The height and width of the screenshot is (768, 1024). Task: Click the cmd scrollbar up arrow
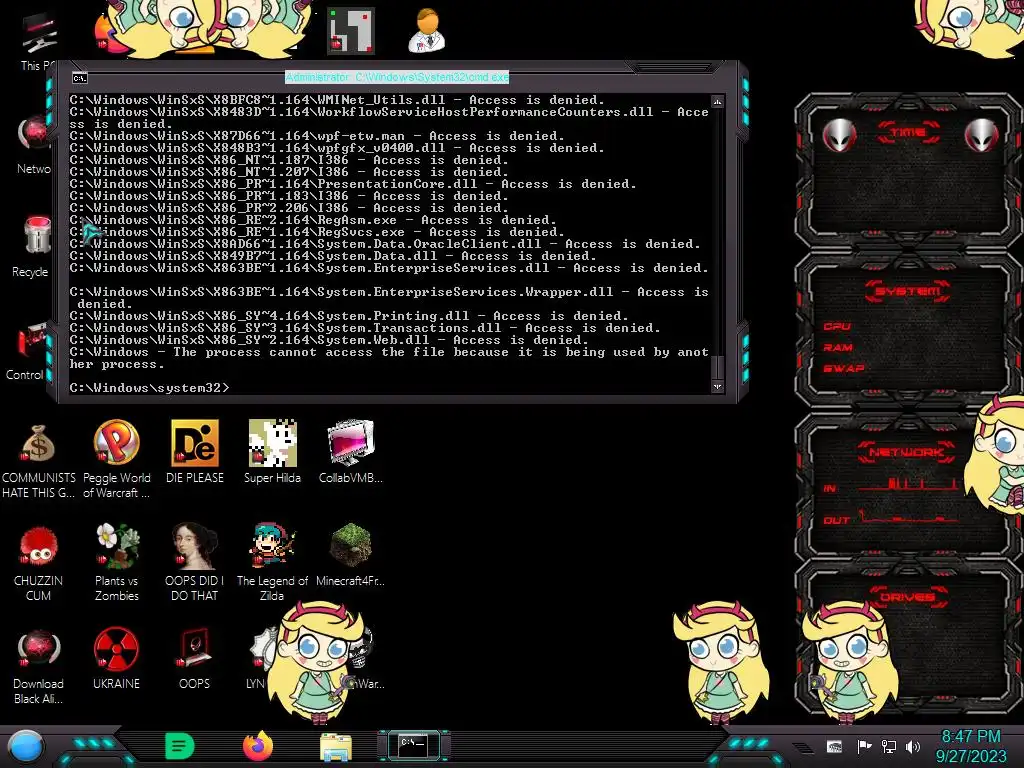click(x=717, y=102)
